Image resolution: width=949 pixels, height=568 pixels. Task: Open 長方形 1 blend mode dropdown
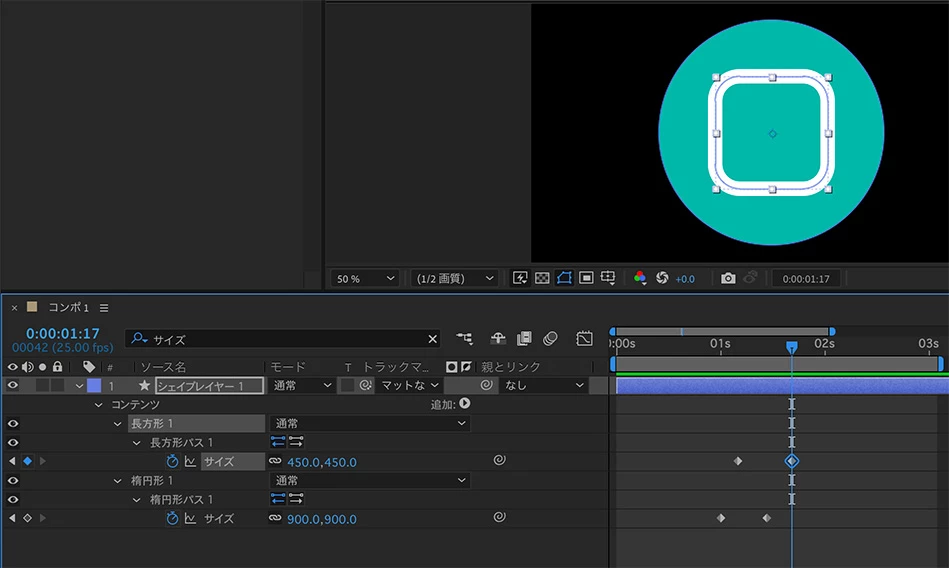click(x=370, y=423)
